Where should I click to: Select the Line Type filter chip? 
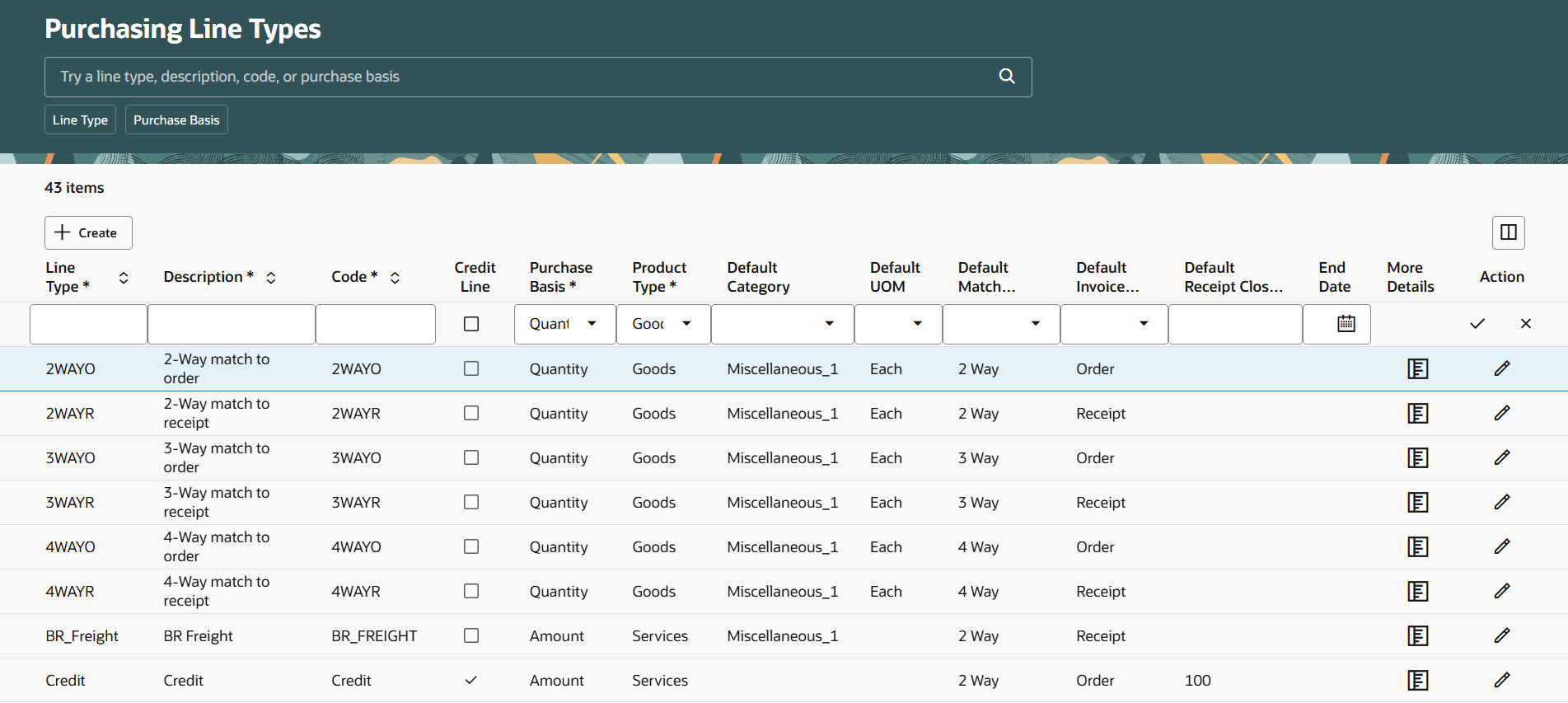click(80, 120)
